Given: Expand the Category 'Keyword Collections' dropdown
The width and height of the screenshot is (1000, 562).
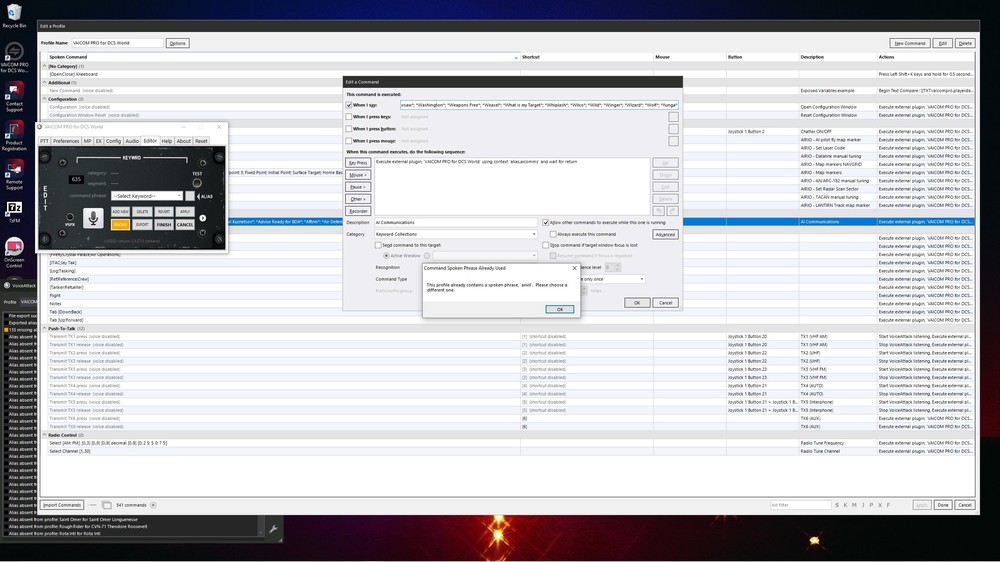Looking at the screenshot, I should click(x=457, y=234).
